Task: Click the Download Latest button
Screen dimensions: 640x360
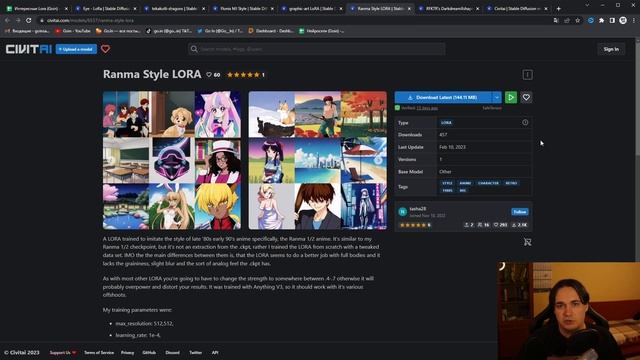Action: click(x=444, y=97)
